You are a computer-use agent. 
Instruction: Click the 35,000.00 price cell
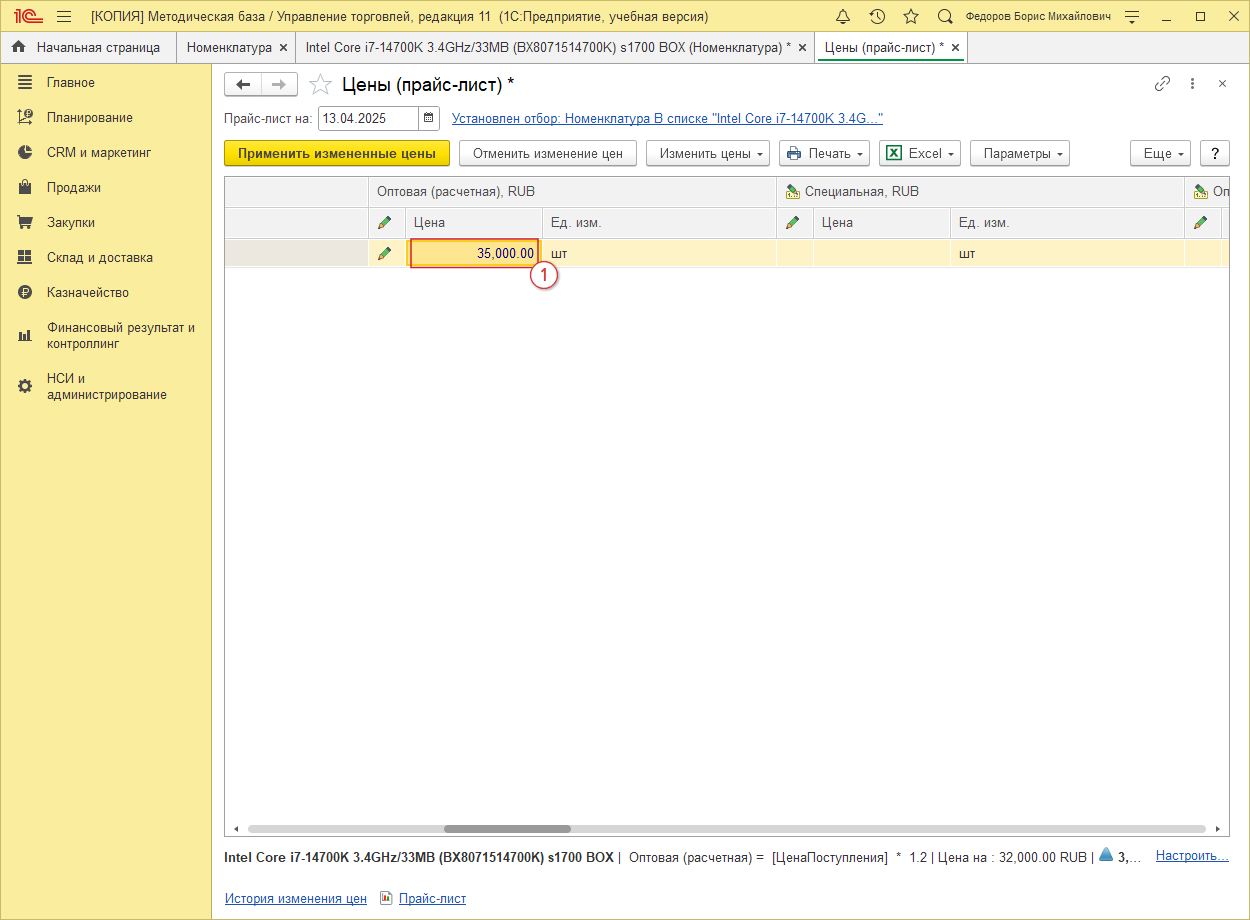(475, 254)
